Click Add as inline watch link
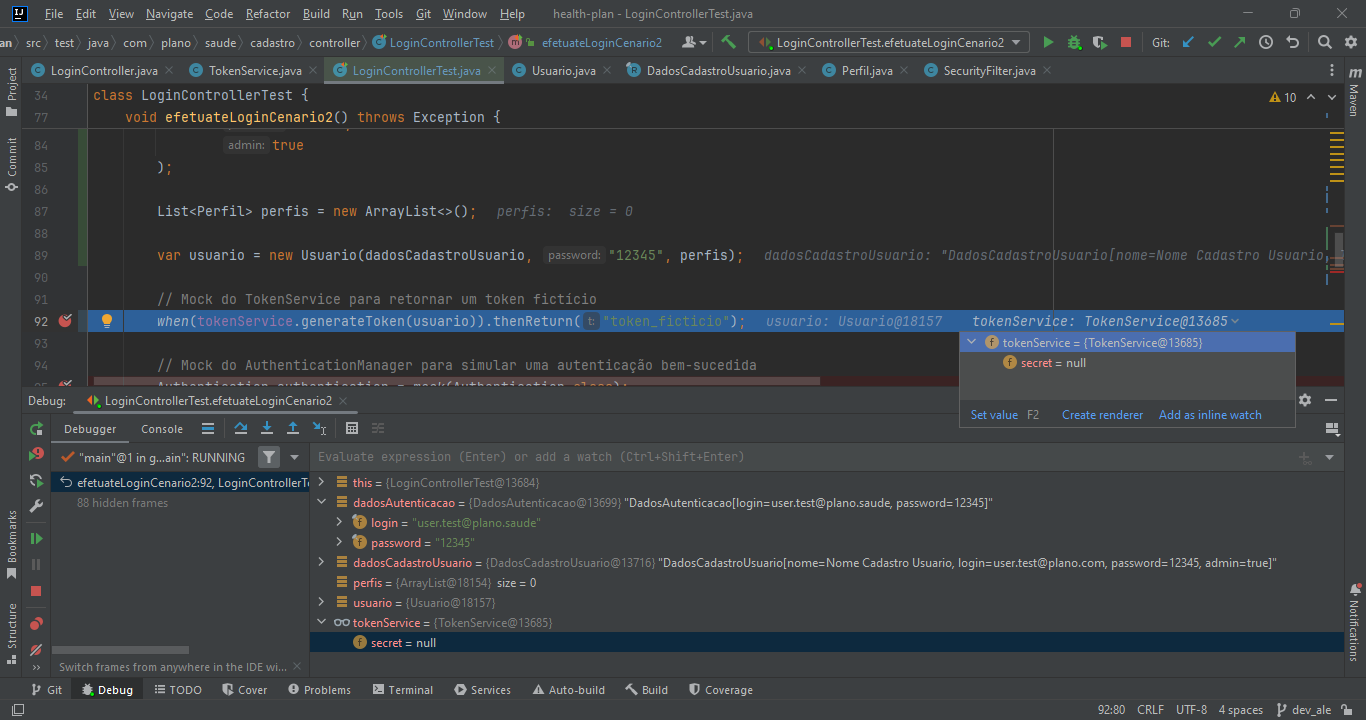The height and width of the screenshot is (720, 1366). click(x=1210, y=415)
